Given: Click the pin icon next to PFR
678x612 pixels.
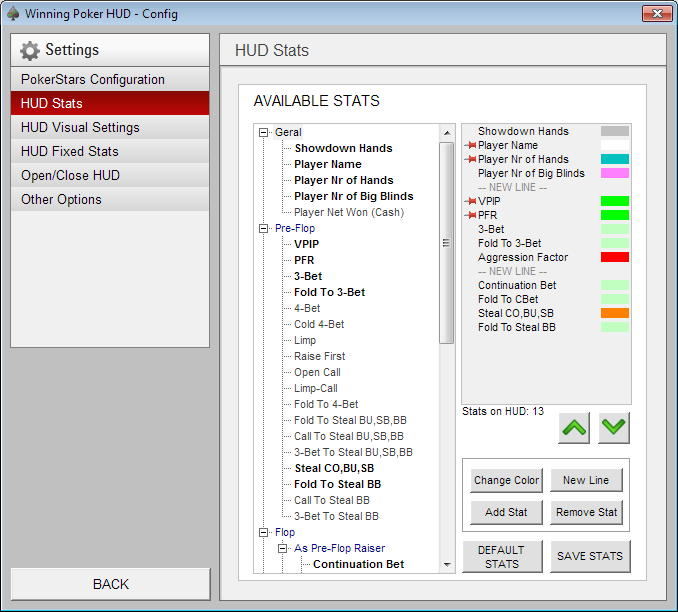Looking at the screenshot, I should (x=470, y=215).
